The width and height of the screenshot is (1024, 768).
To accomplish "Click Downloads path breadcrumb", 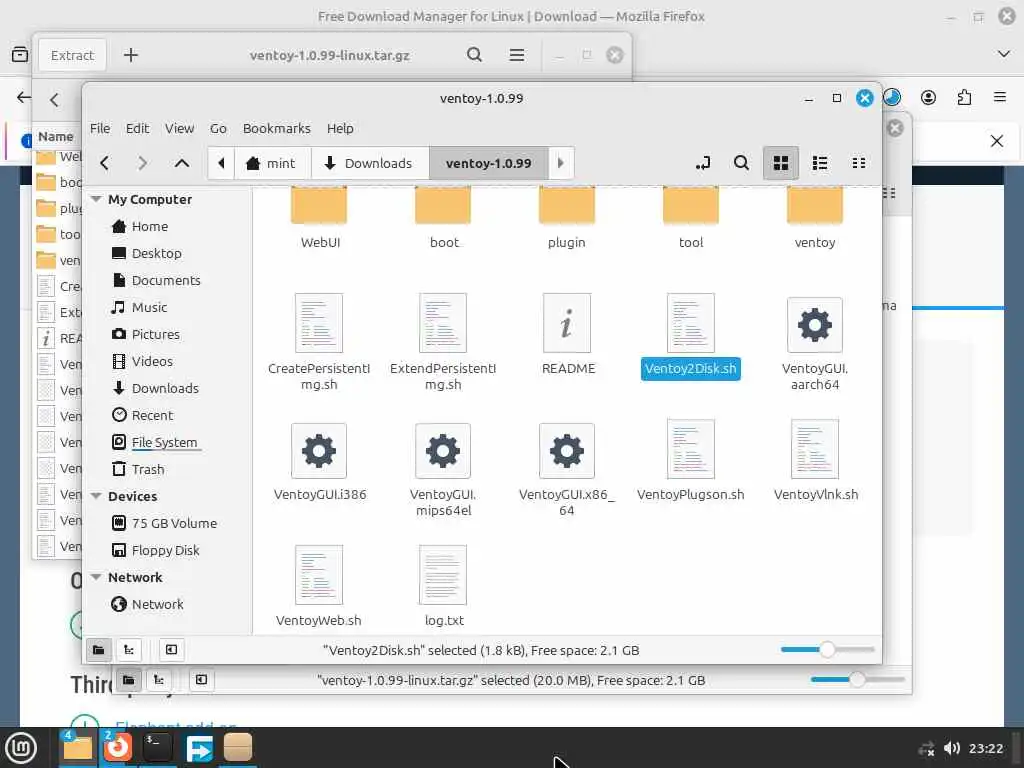I will click(370, 163).
